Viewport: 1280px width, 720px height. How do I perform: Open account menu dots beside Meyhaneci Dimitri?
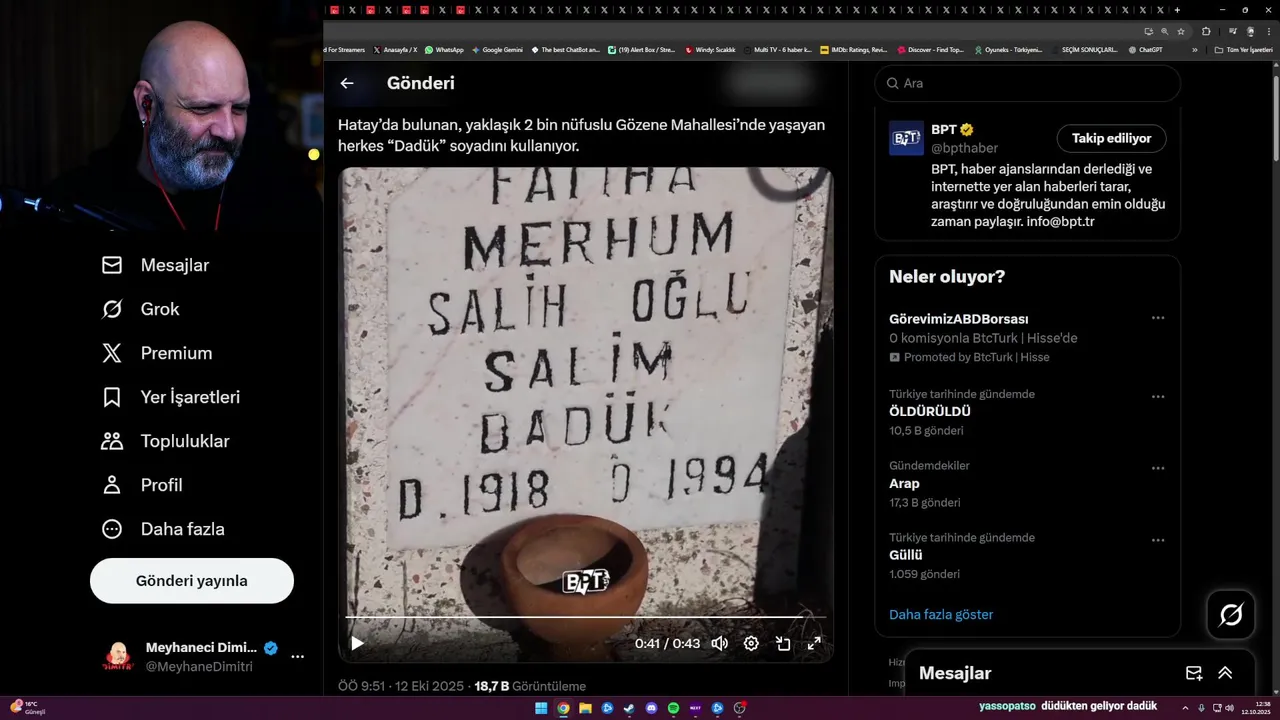point(297,657)
